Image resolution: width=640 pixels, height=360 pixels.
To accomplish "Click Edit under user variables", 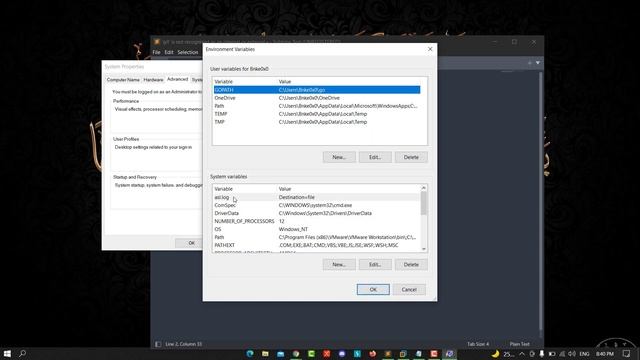I will 375,157.
